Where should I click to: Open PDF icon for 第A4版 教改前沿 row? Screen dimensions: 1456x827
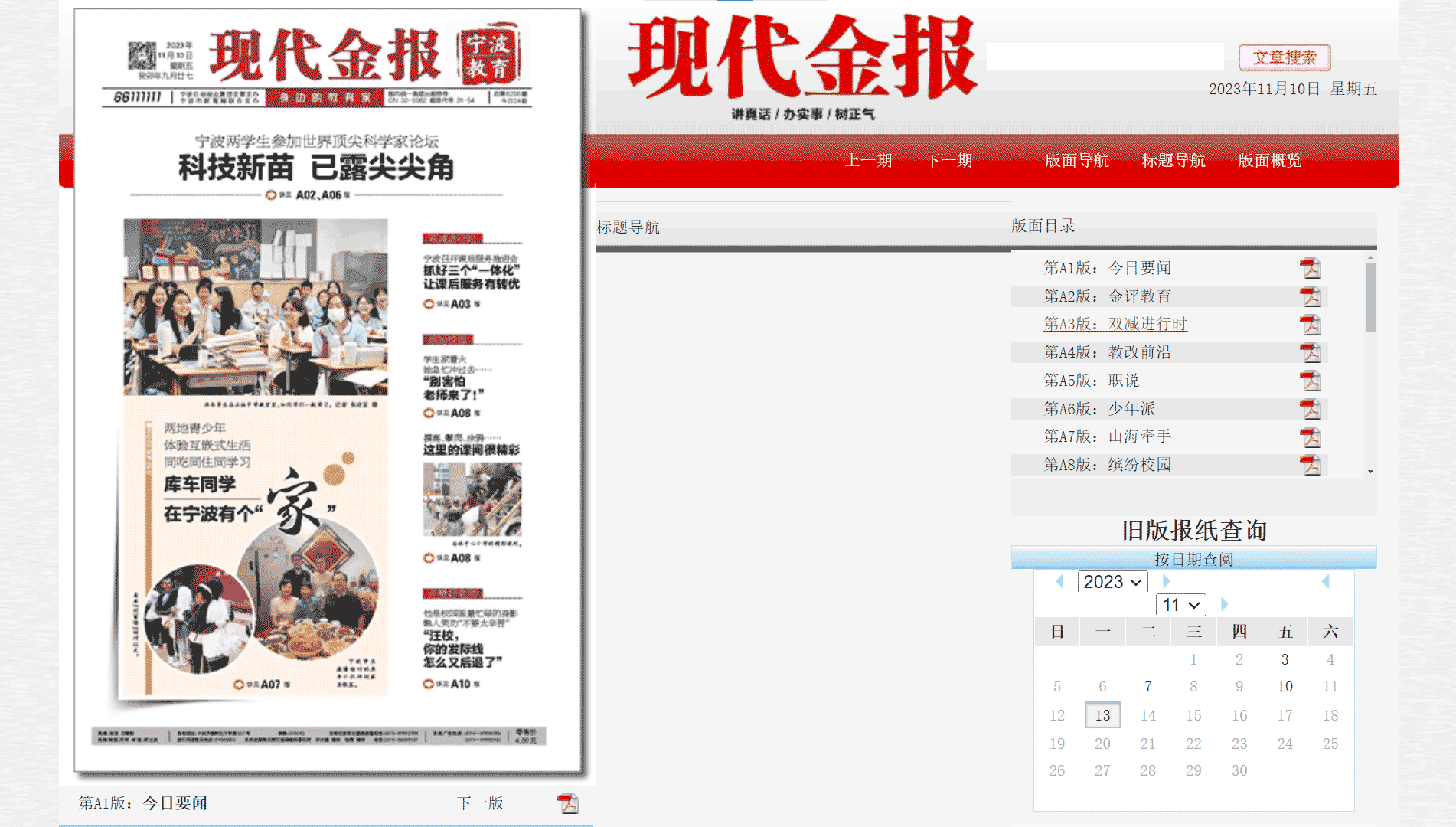[1311, 352]
